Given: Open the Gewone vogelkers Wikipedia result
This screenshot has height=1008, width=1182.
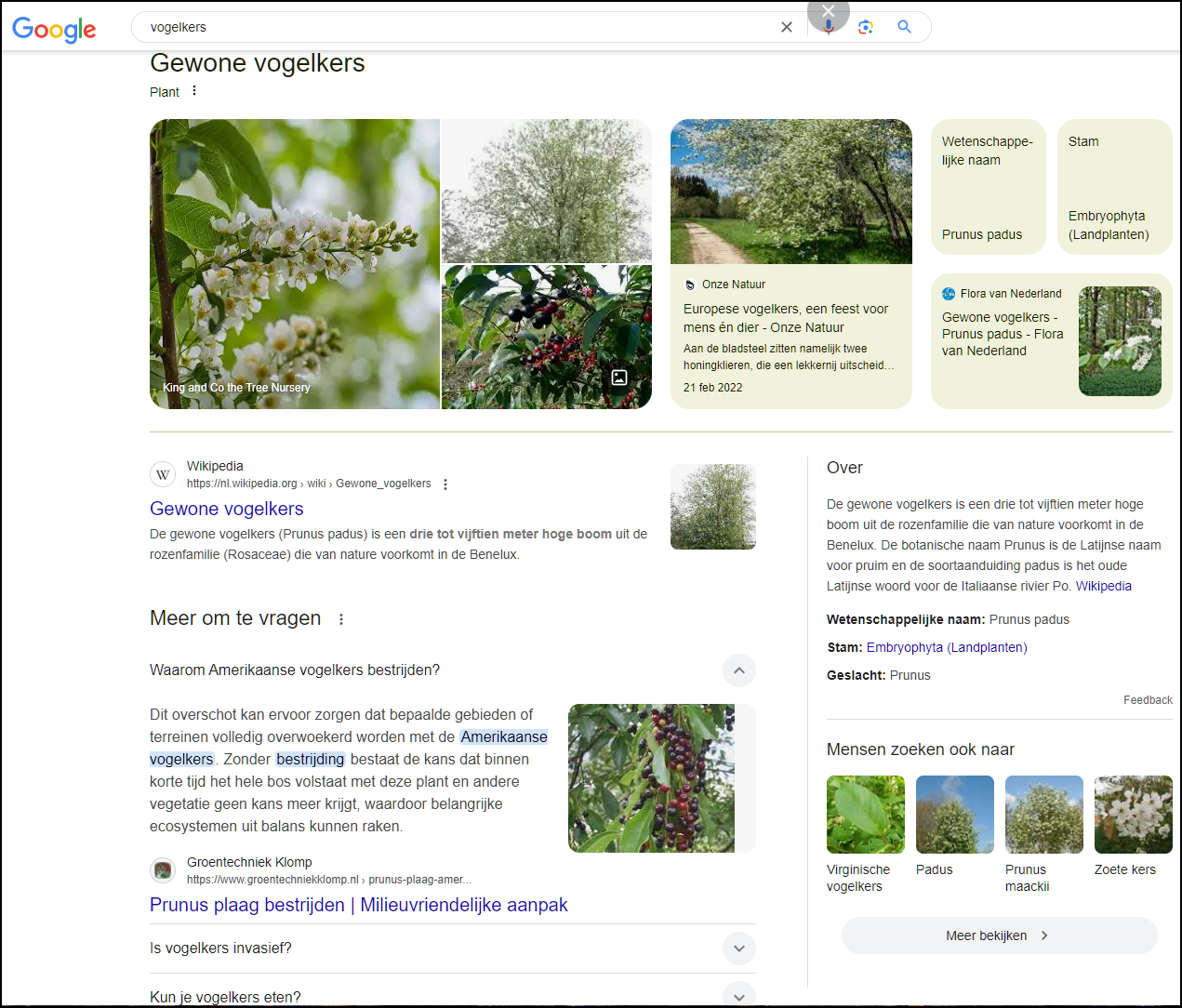Looking at the screenshot, I should (x=227, y=509).
